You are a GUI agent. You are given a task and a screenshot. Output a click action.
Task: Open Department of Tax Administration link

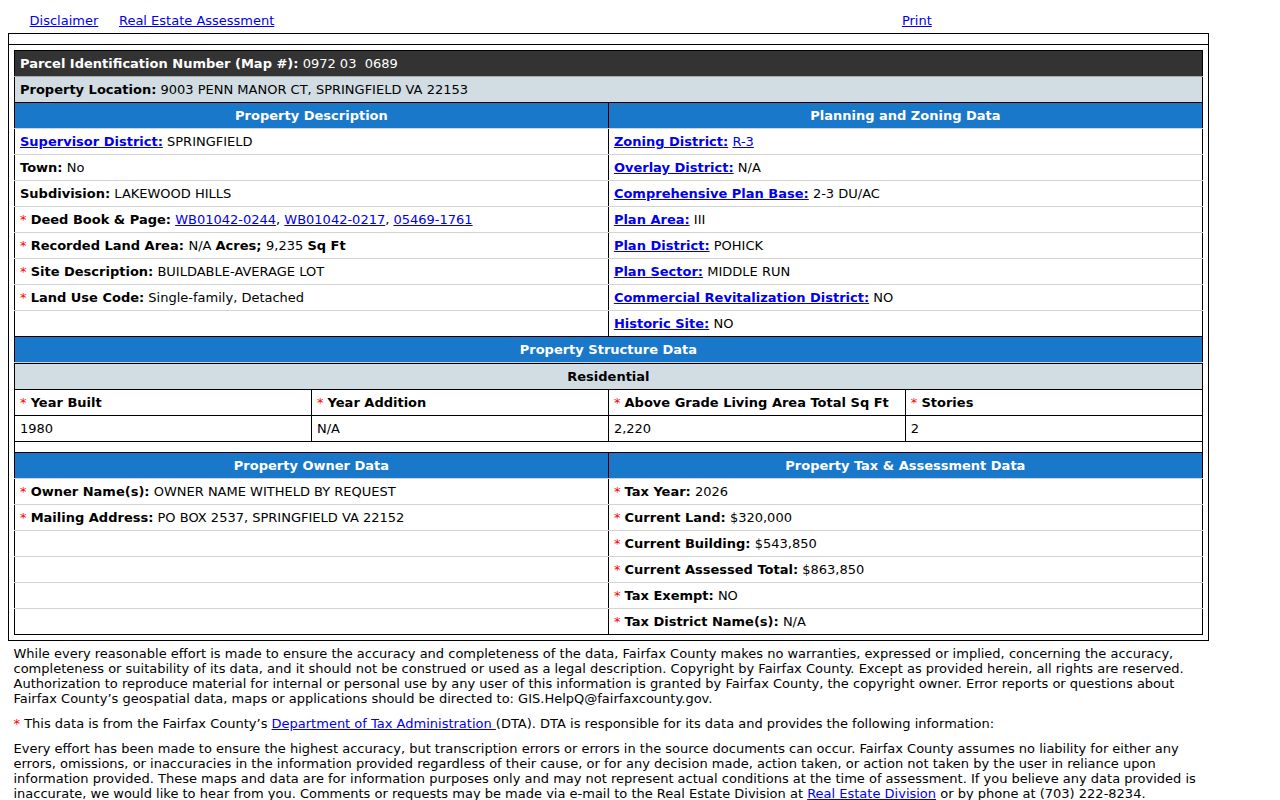383,723
